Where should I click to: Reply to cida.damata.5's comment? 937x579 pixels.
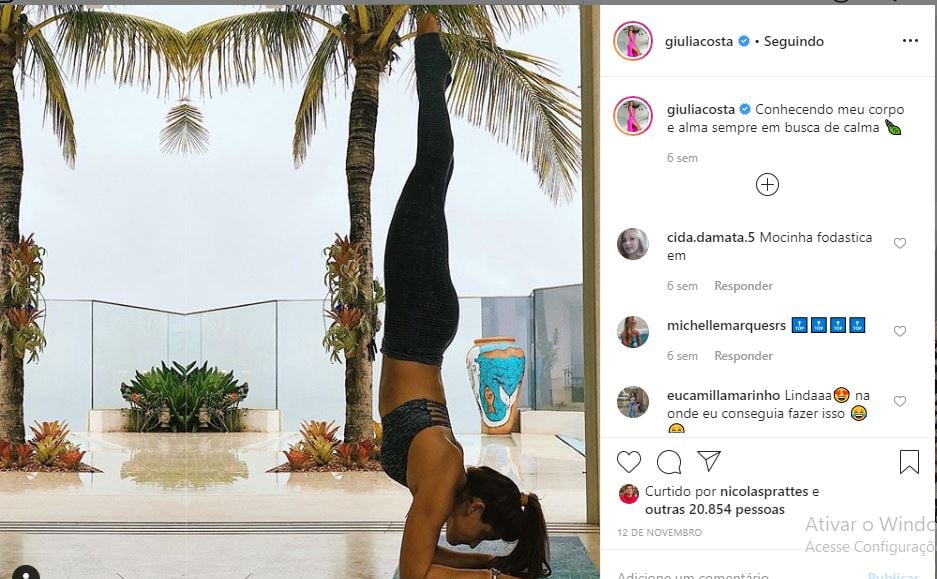click(743, 286)
